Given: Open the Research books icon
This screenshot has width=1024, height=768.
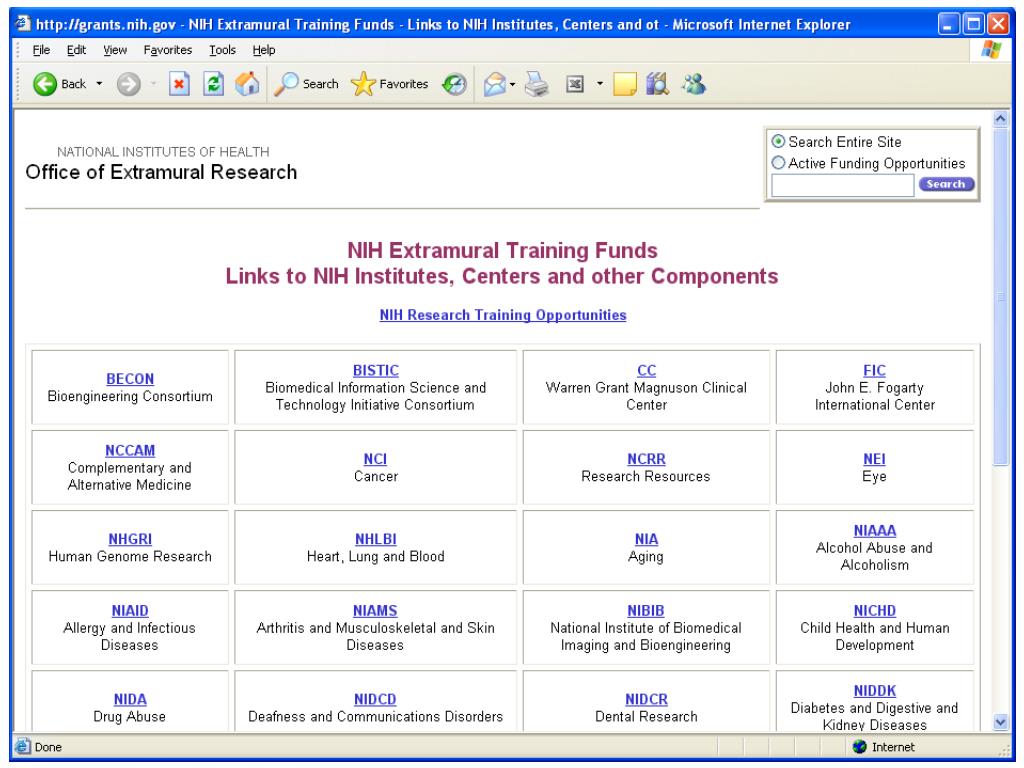Looking at the screenshot, I should point(658,84).
